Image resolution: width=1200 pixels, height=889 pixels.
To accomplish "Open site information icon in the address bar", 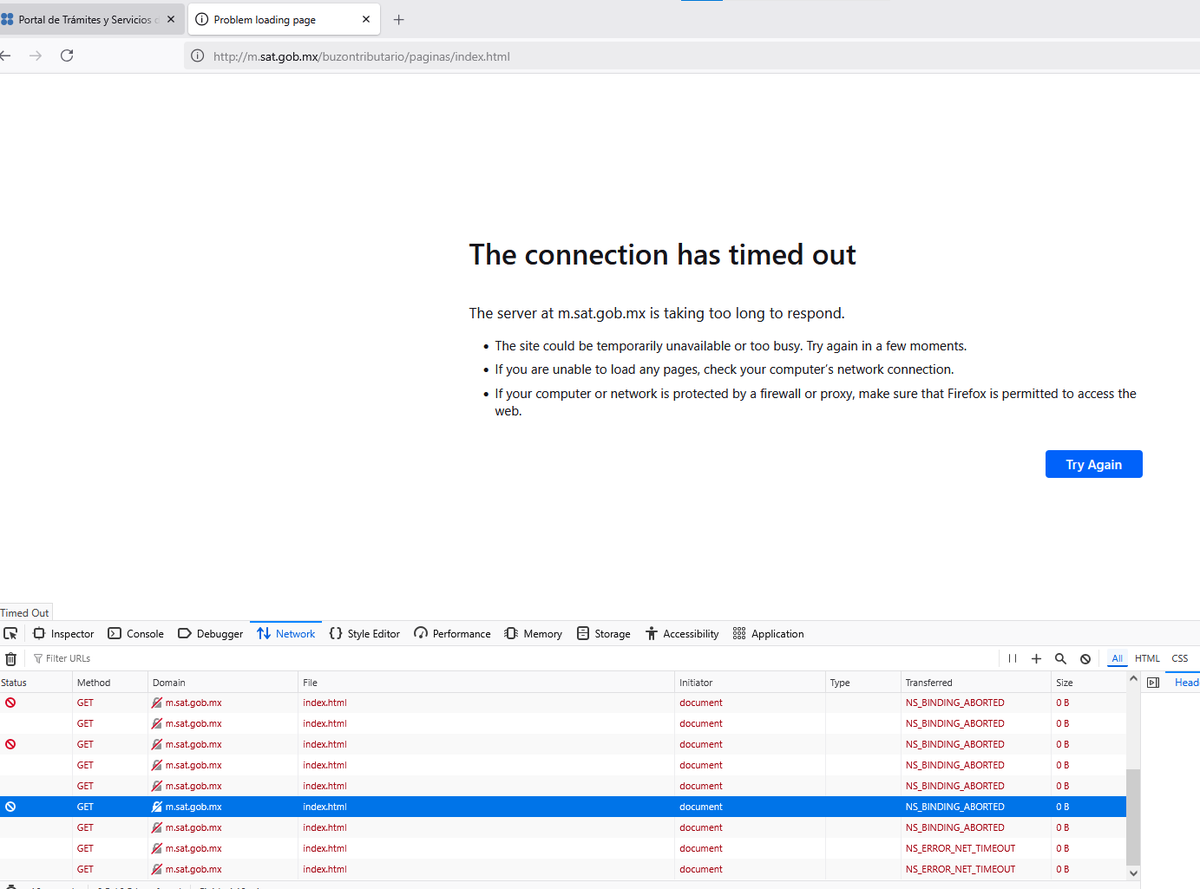I will (197, 56).
